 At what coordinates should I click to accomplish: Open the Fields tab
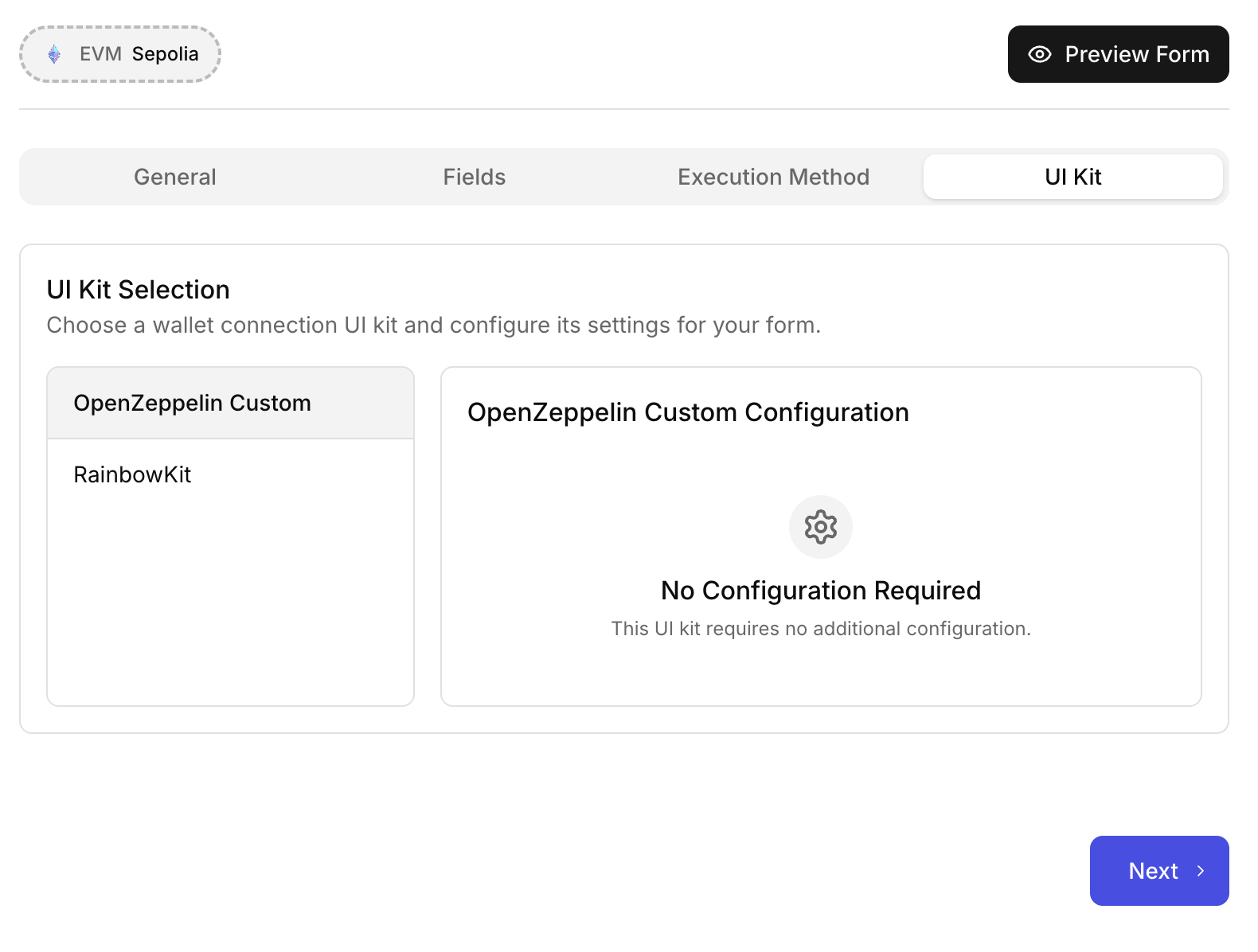(x=474, y=177)
